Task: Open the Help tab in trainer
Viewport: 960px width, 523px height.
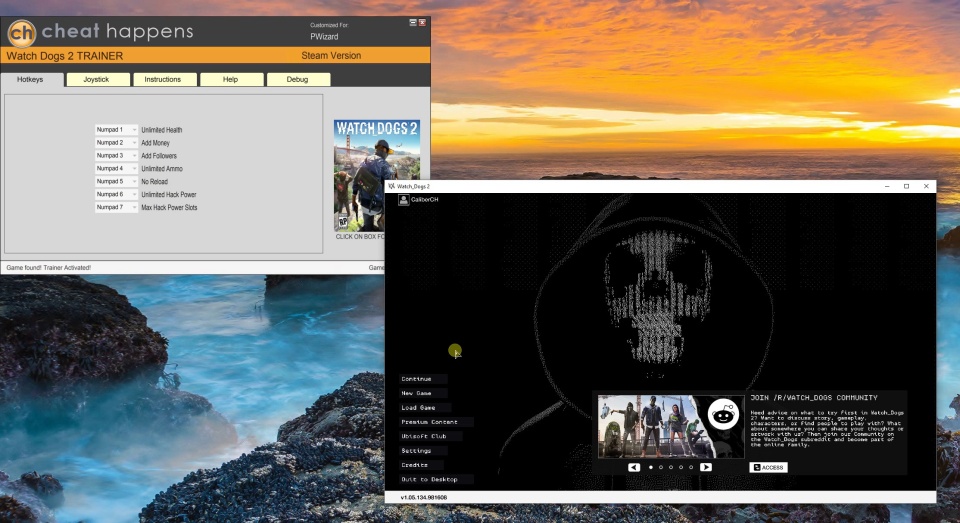Action: [x=231, y=80]
